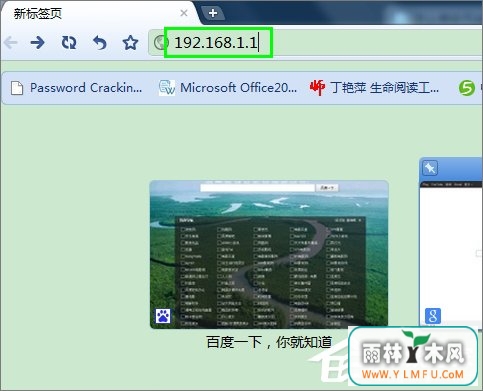Screen dimensions: 483x391
Task: Reload the page with refresh icon
Action: 69,43
